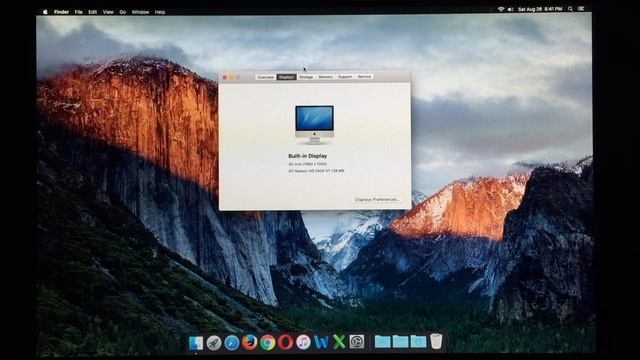Switch to the Overview tab
The height and width of the screenshot is (360, 640).
(265, 77)
